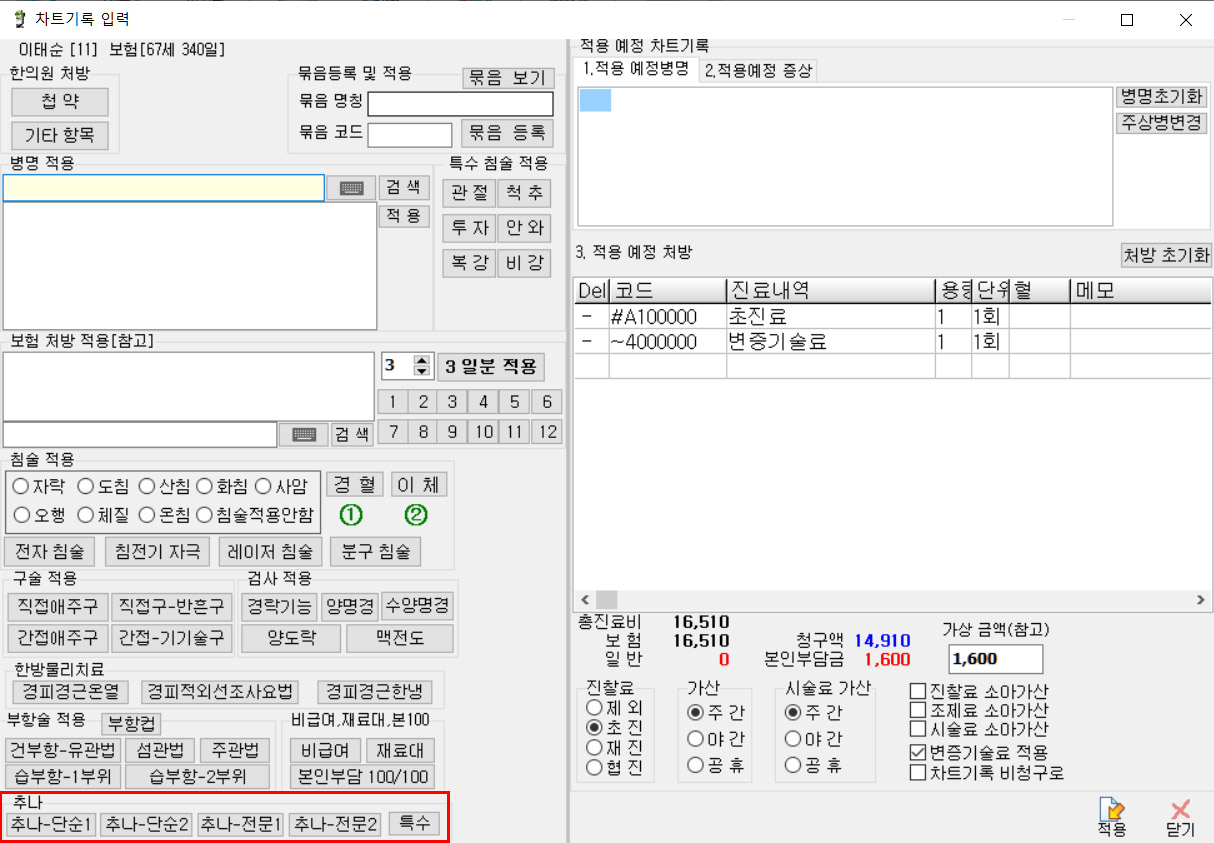Click the 묶음 보기 button
The image size is (1214, 843).
click(507, 78)
